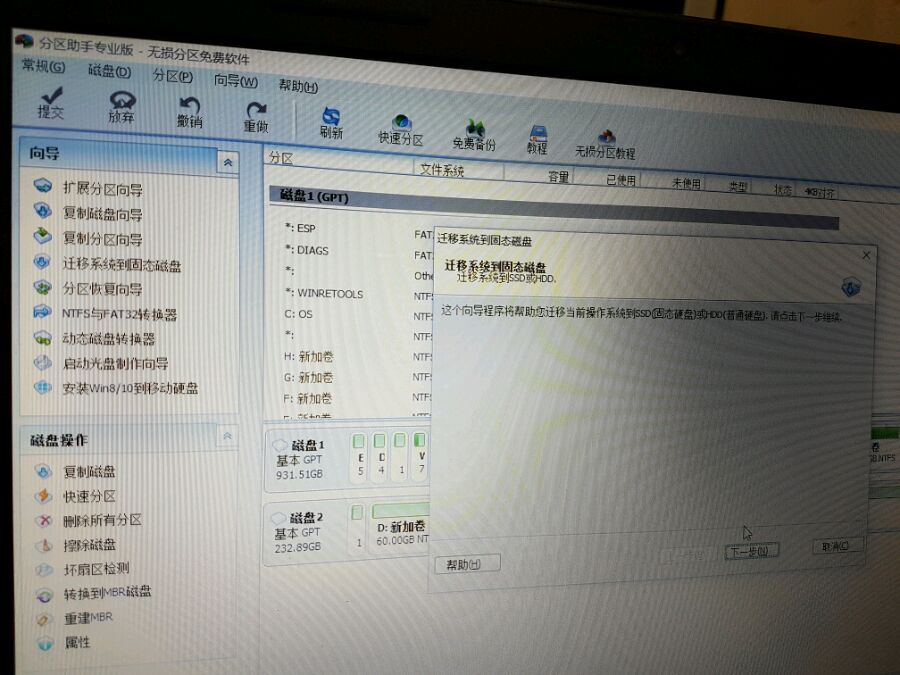Click the 下一步(N) button in the dialog
The width and height of the screenshot is (900, 675).
coord(752,551)
